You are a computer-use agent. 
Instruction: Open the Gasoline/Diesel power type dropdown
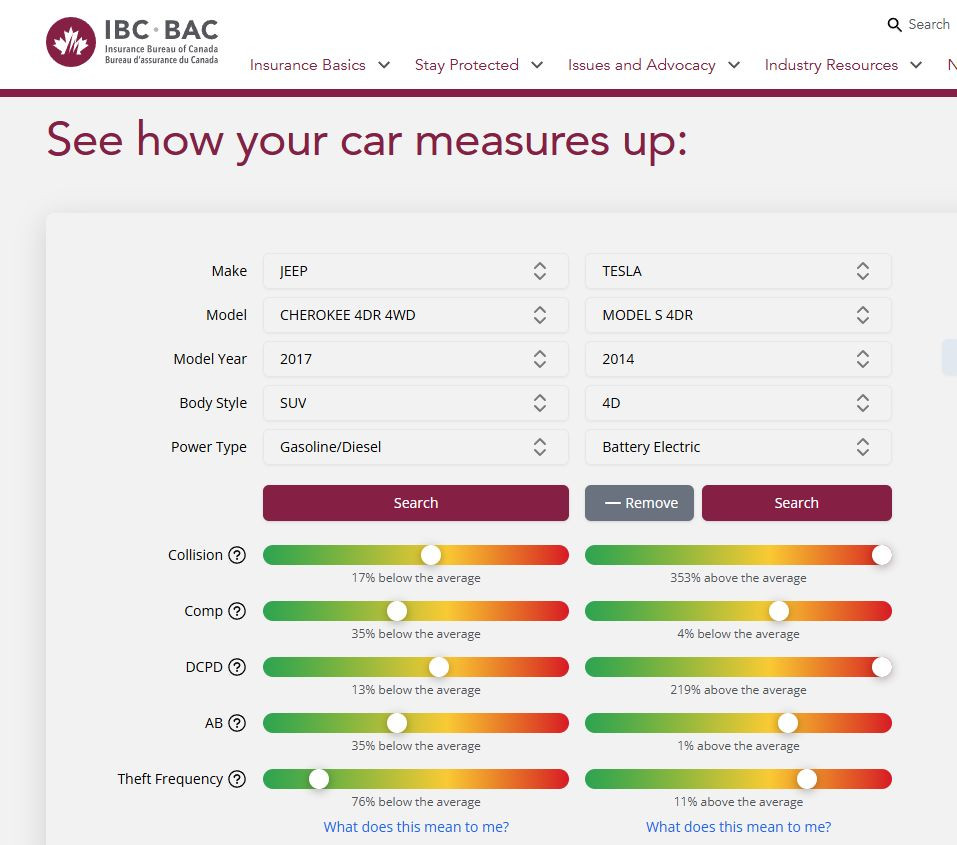pos(416,447)
